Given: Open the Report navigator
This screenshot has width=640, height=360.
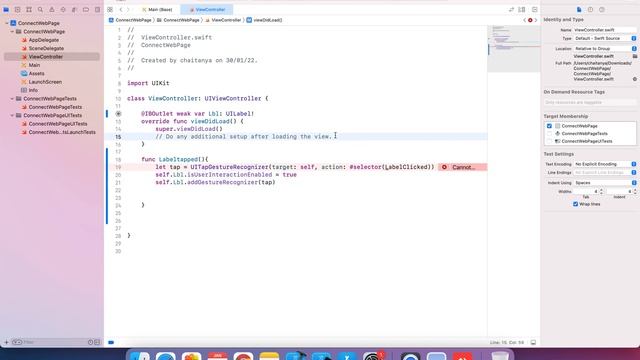Looking at the screenshot, I should tap(97, 9).
